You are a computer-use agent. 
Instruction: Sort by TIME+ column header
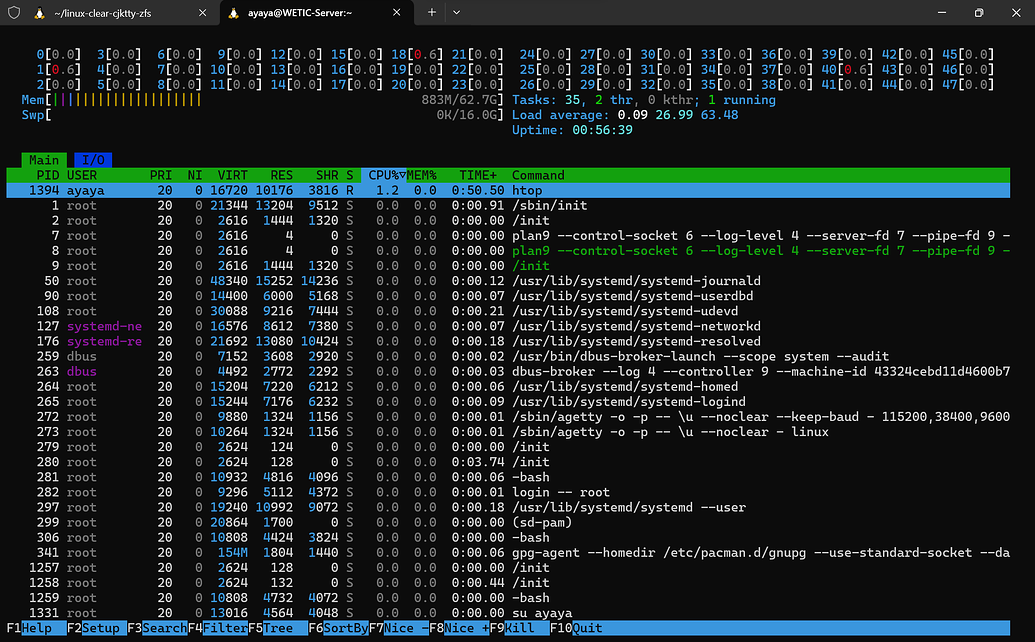pos(478,176)
